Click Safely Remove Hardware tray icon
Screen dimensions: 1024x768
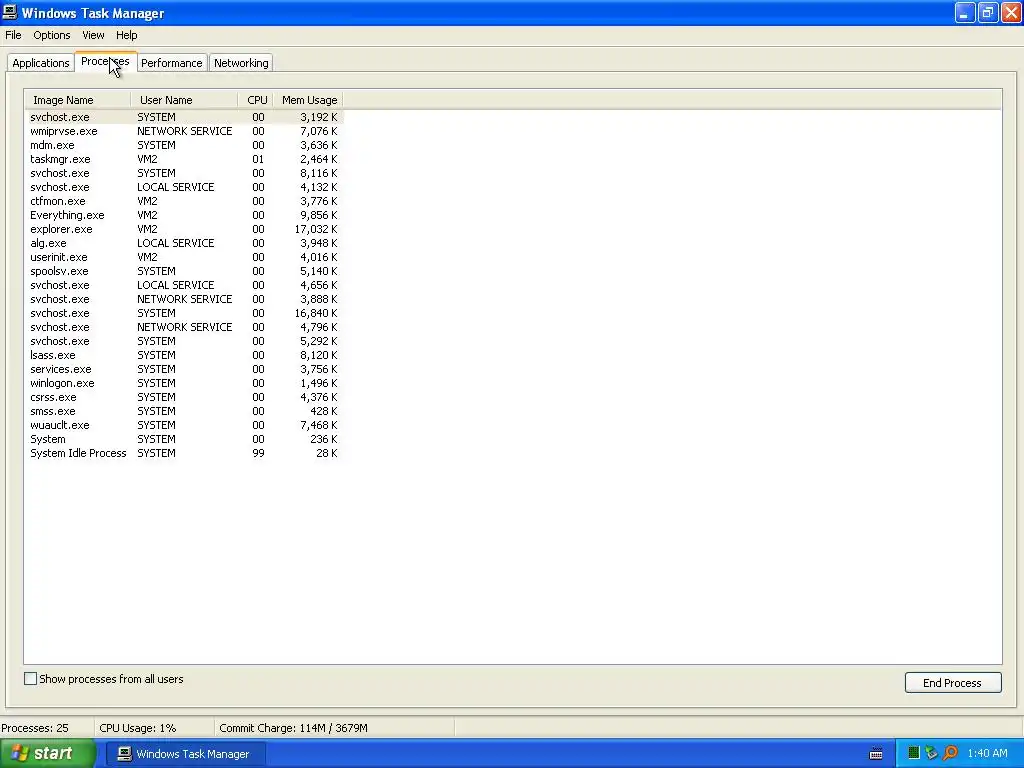(931, 753)
